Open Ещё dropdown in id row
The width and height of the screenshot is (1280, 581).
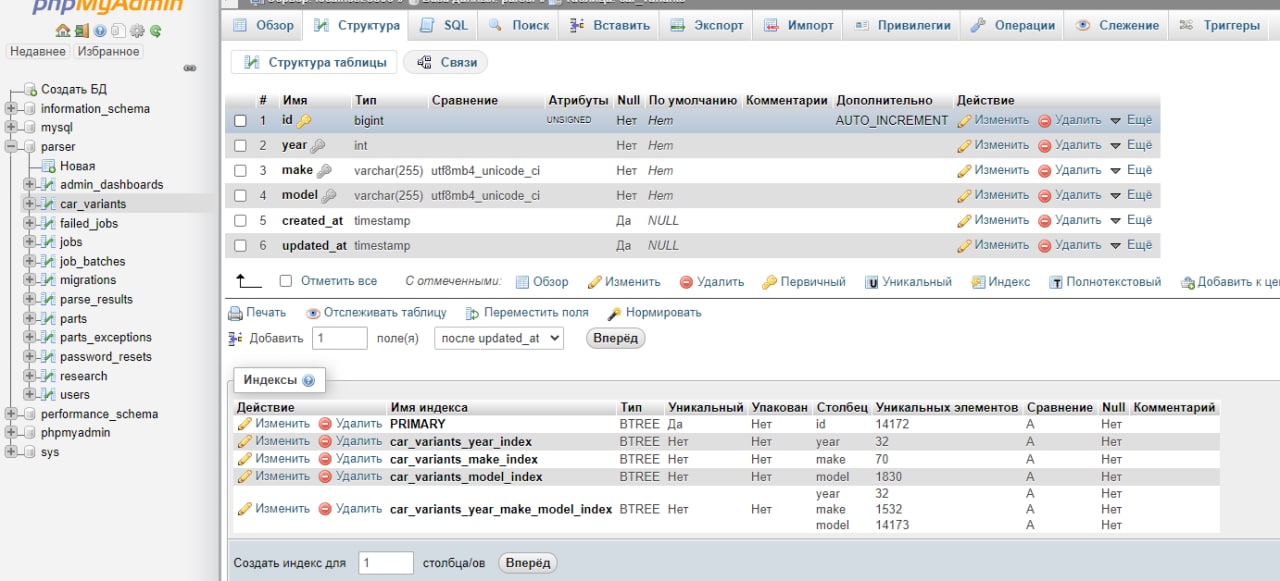click(x=1130, y=120)
